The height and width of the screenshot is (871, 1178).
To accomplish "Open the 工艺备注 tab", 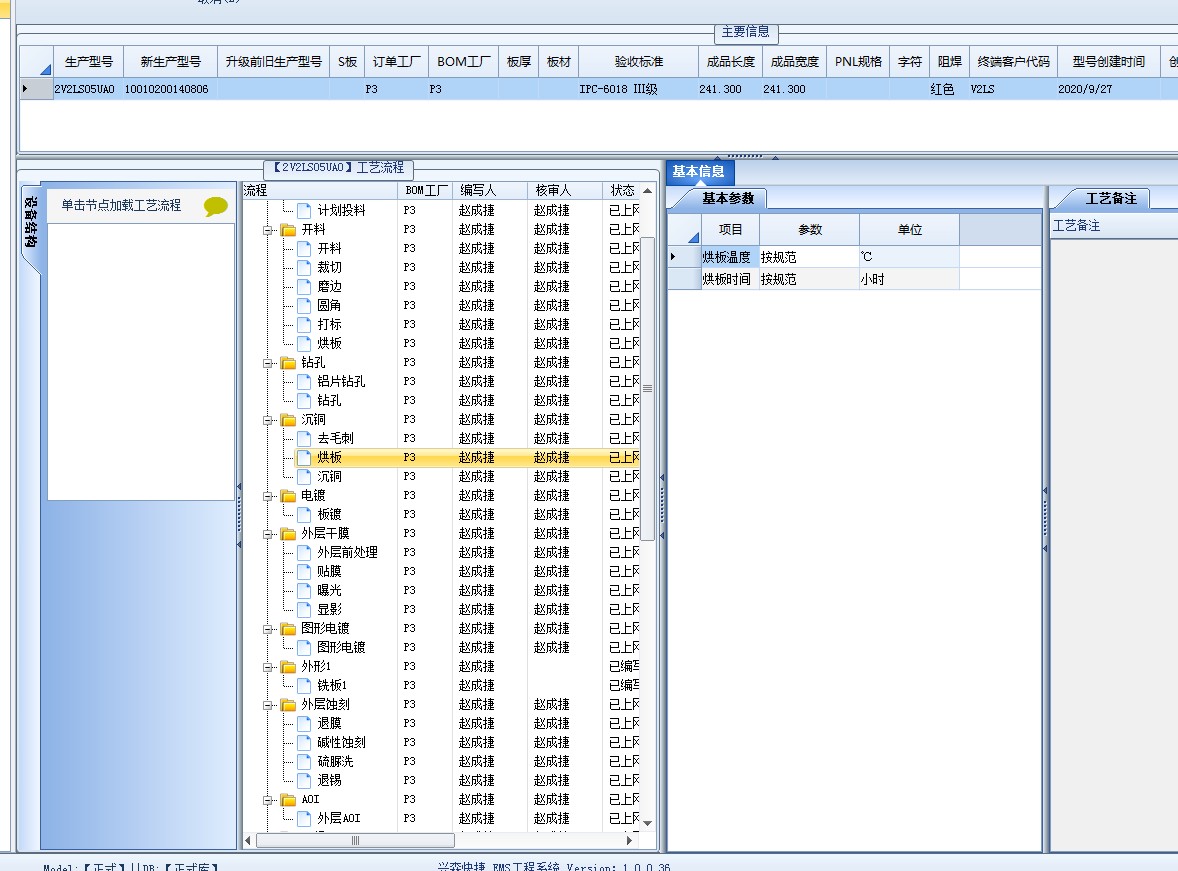I will click(x=1110, y=198).
